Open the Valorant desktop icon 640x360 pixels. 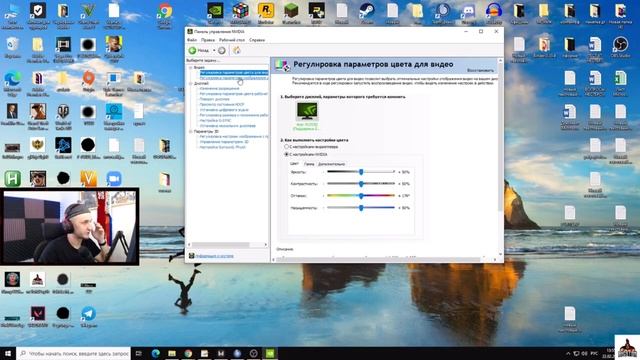[x=38, y=317]
